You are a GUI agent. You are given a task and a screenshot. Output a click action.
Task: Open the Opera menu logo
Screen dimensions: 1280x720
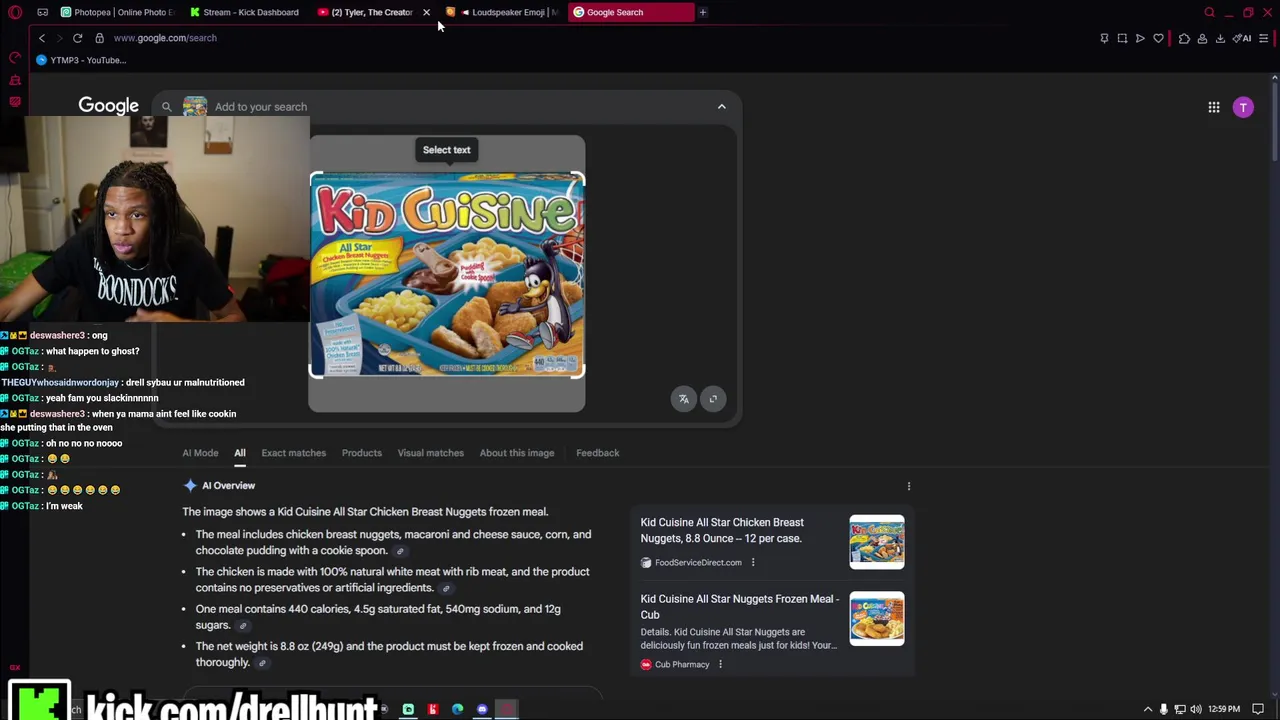click(x=16, y=12)
